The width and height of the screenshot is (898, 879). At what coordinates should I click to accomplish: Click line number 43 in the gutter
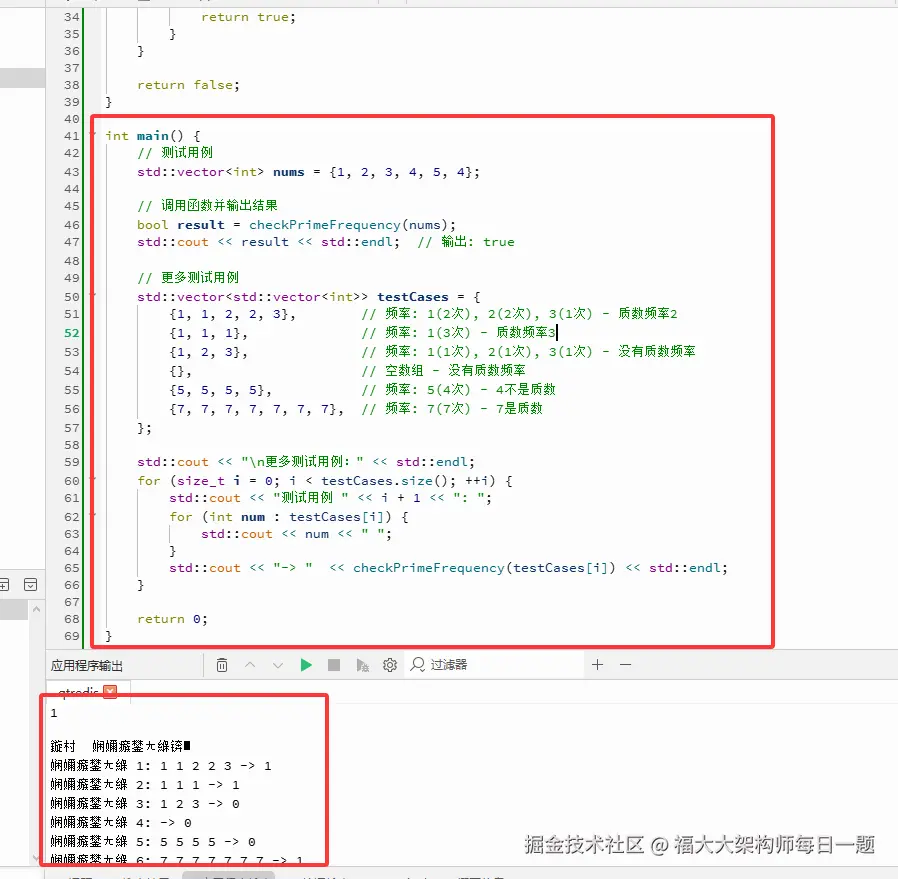(x=72, y=172)
